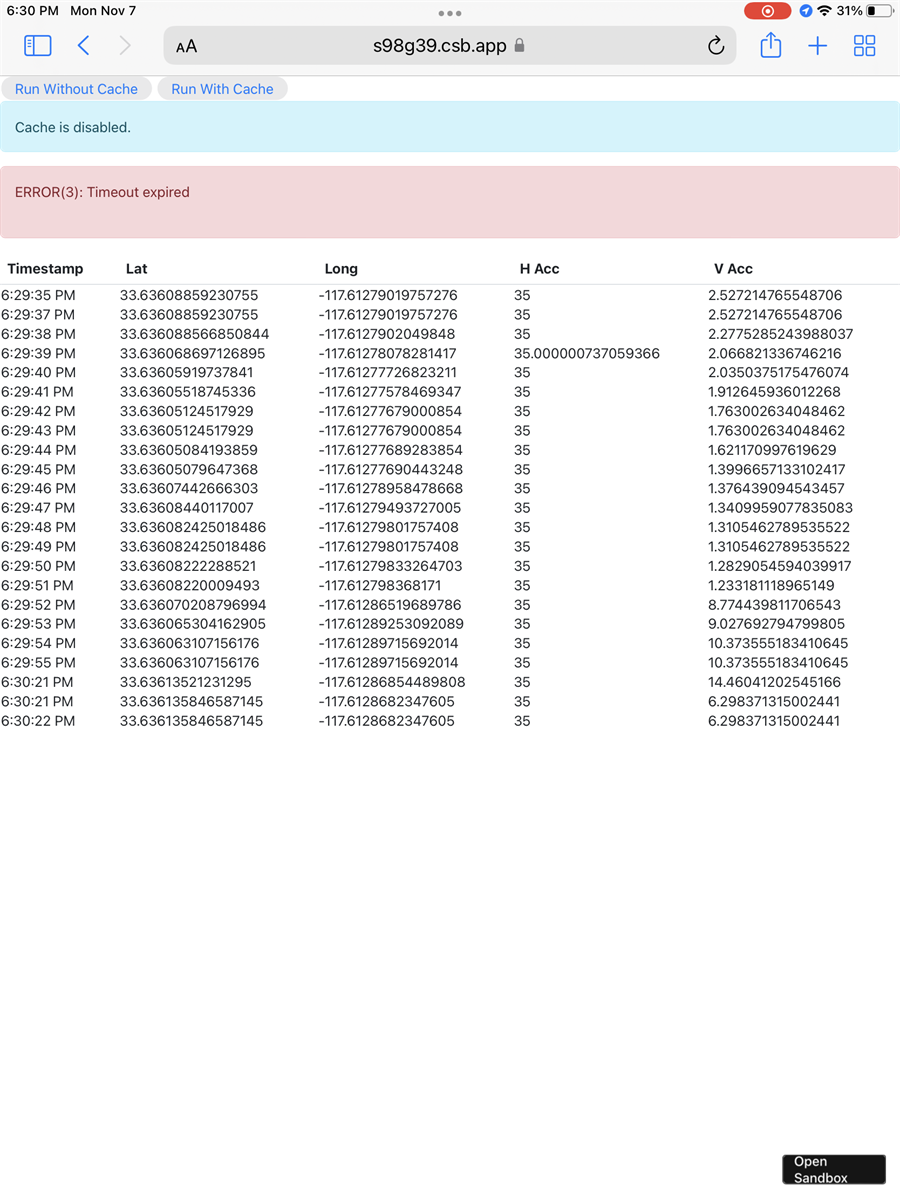Select V Acc value 8.774439811706543
The height and width of the screenshot is (1200, 900).
tap(775, 605)
